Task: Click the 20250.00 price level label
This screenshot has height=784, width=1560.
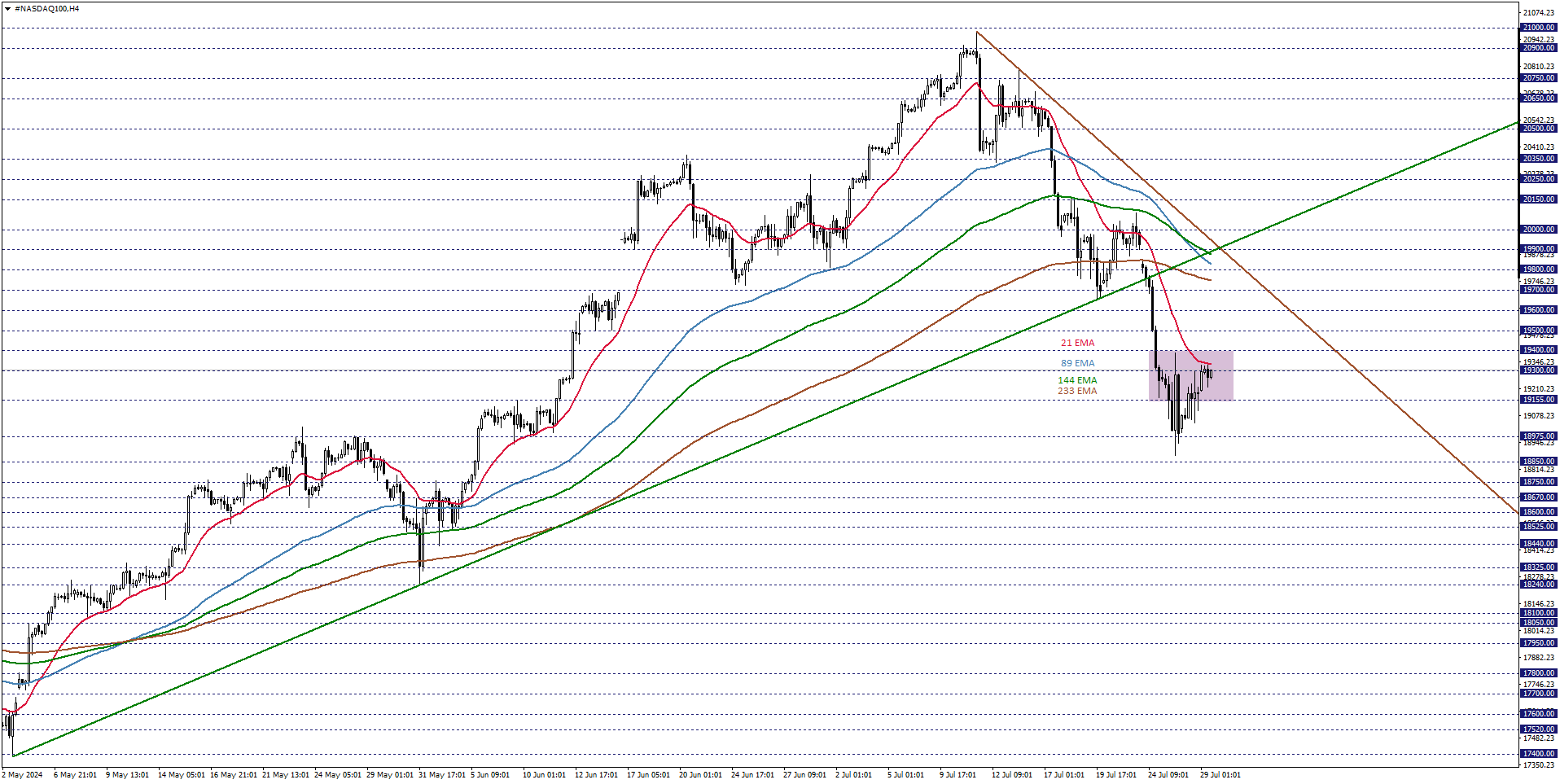Action: click(1539, 179)
